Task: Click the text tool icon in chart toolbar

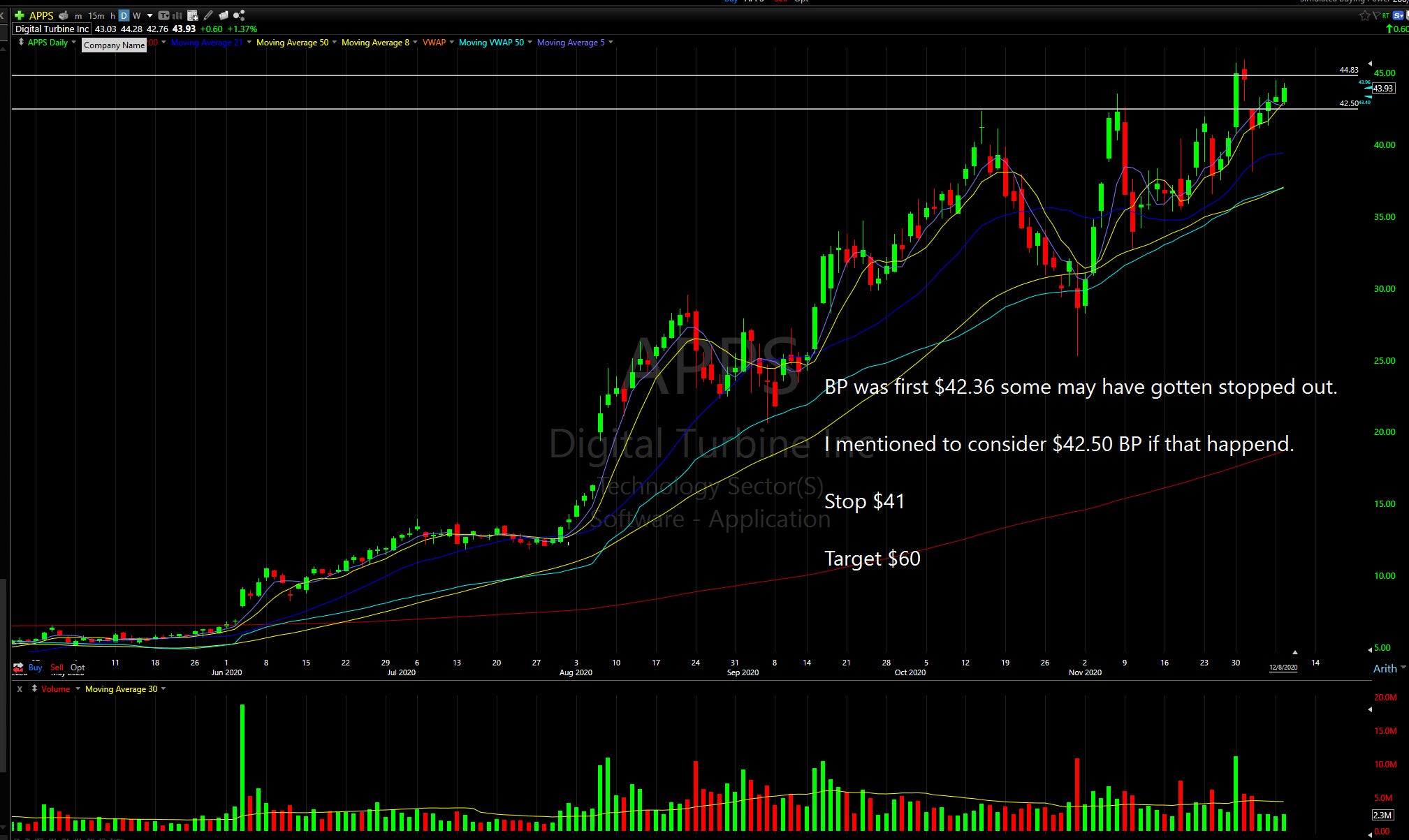Action: pos(163,15)
